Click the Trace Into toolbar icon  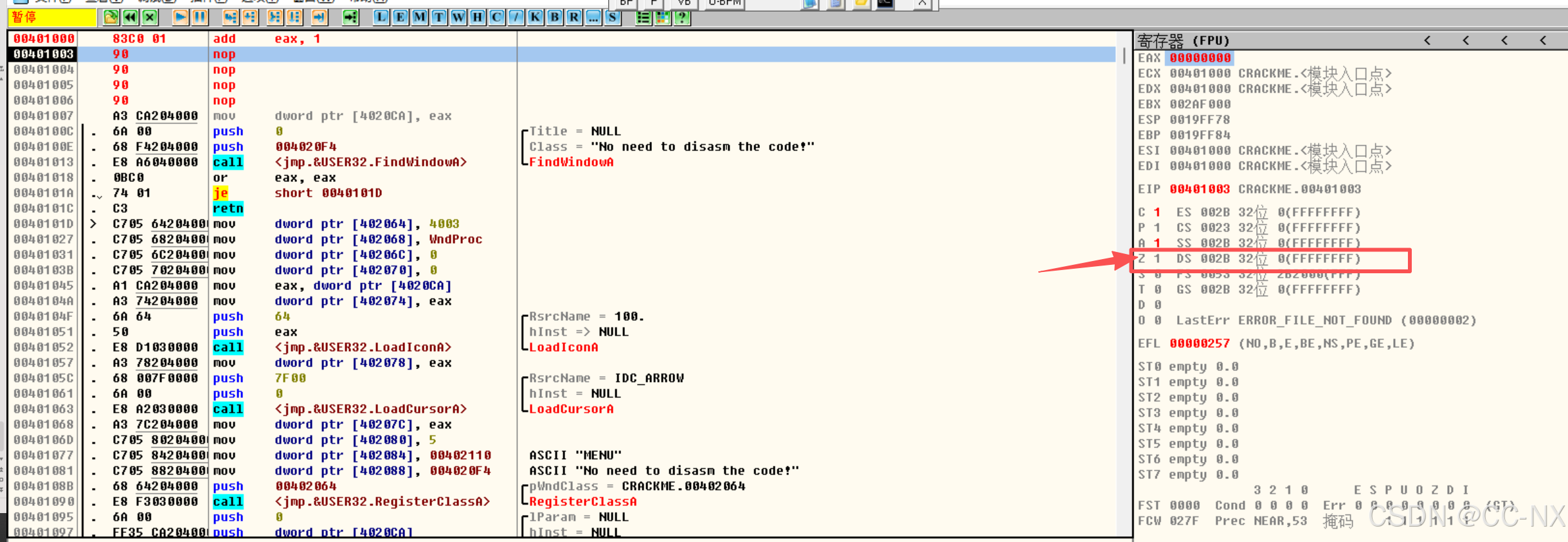[275, 17]
